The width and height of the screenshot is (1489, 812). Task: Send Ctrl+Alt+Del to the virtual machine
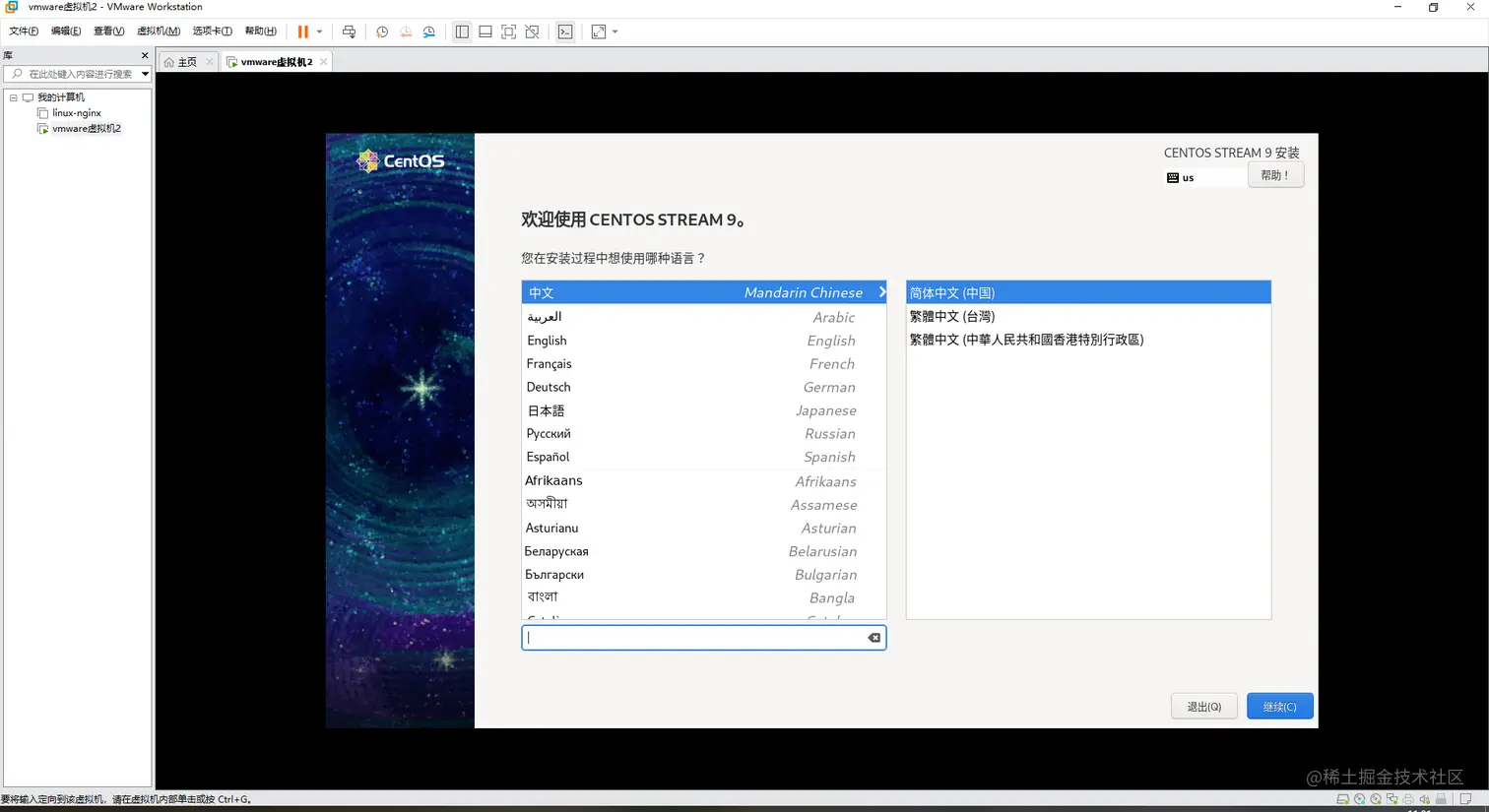pos(349,31)
